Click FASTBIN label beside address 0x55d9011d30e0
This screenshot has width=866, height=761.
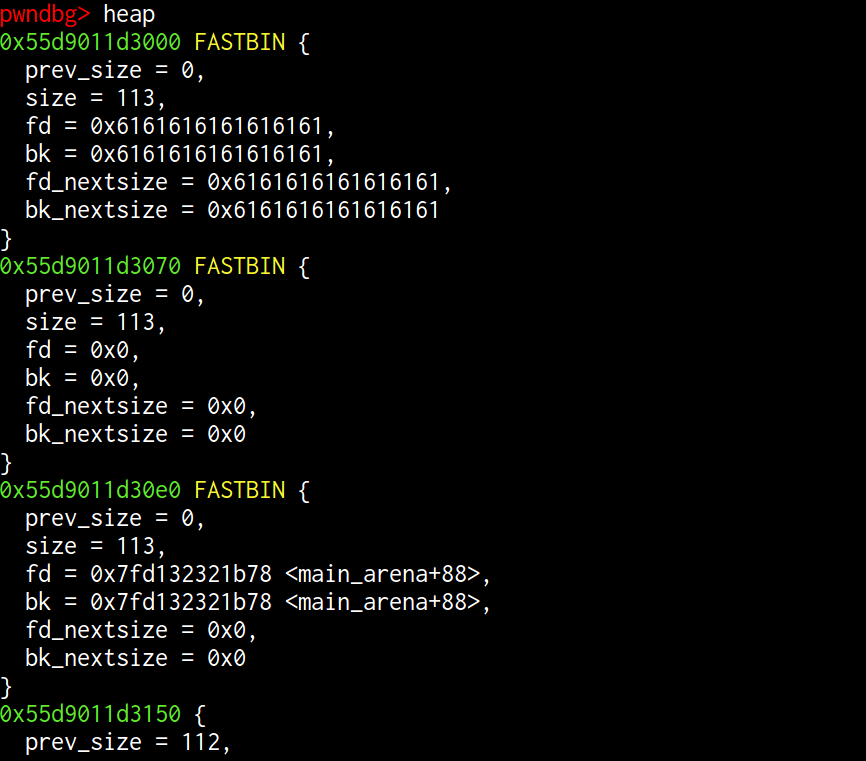pos(240,490)
